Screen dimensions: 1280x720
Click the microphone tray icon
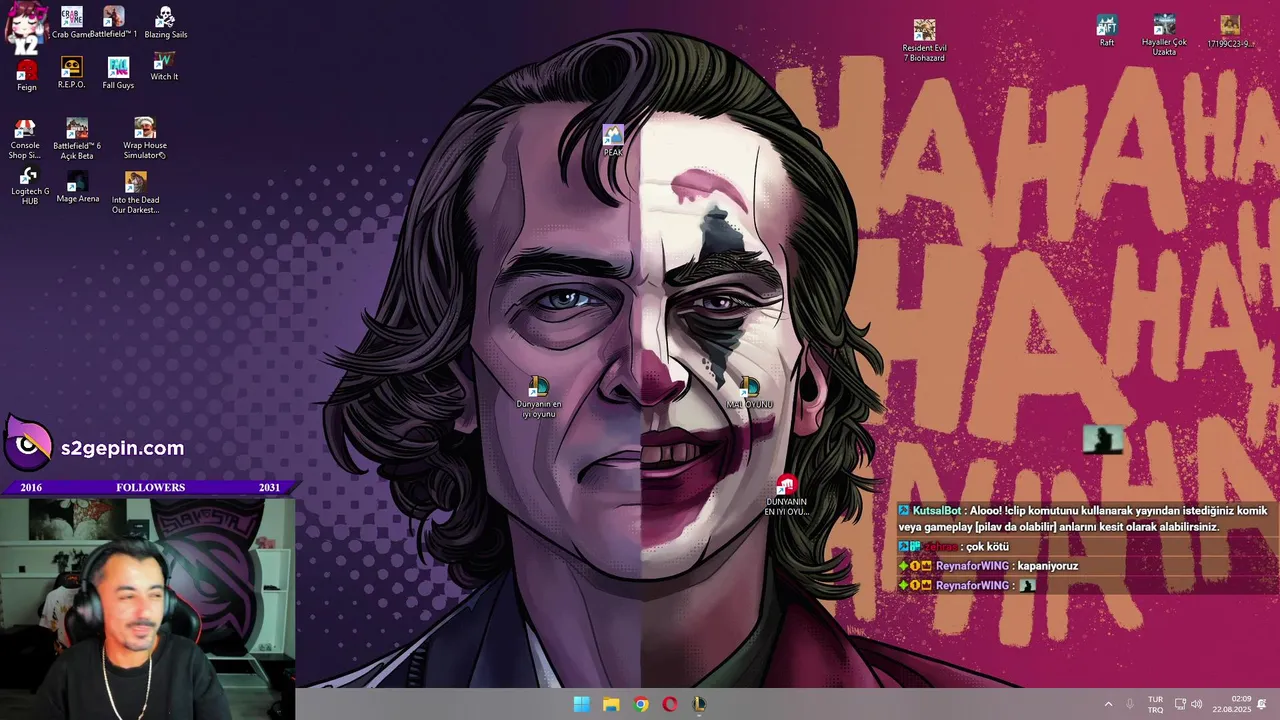coord(1131,704)
